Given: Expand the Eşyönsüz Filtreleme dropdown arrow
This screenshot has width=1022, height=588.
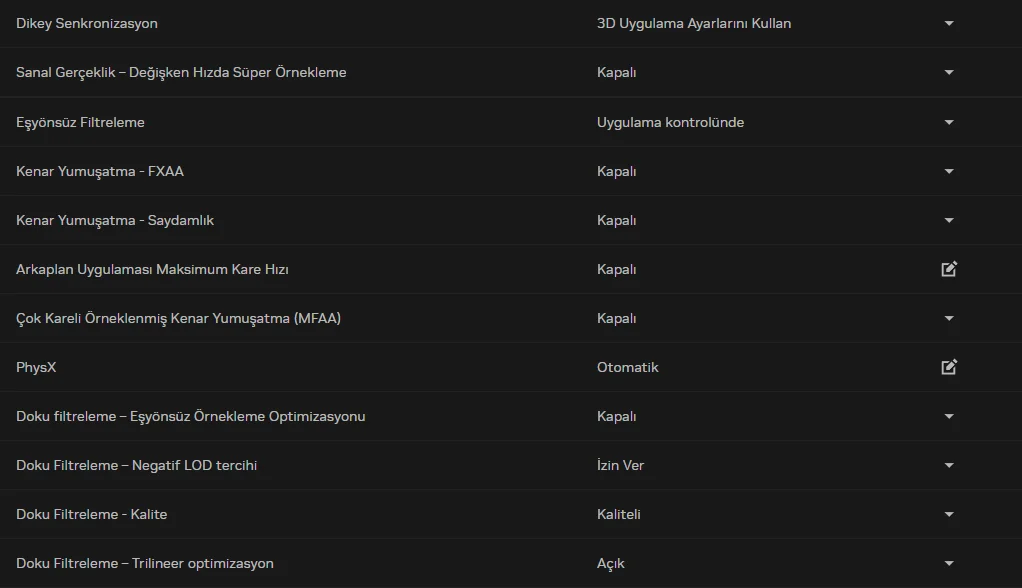Looking at the screenshot, I should click(949, 122).
